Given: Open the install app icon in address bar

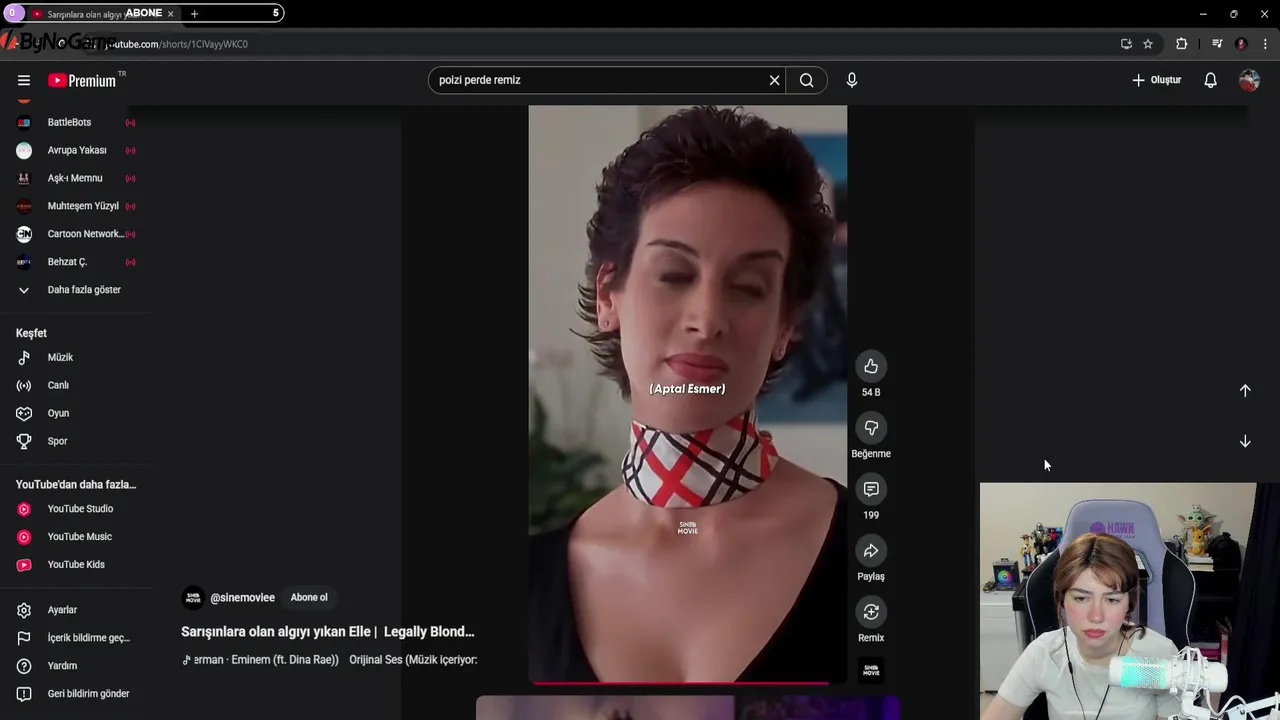Looking at the screenshot, I should 1126,44.
